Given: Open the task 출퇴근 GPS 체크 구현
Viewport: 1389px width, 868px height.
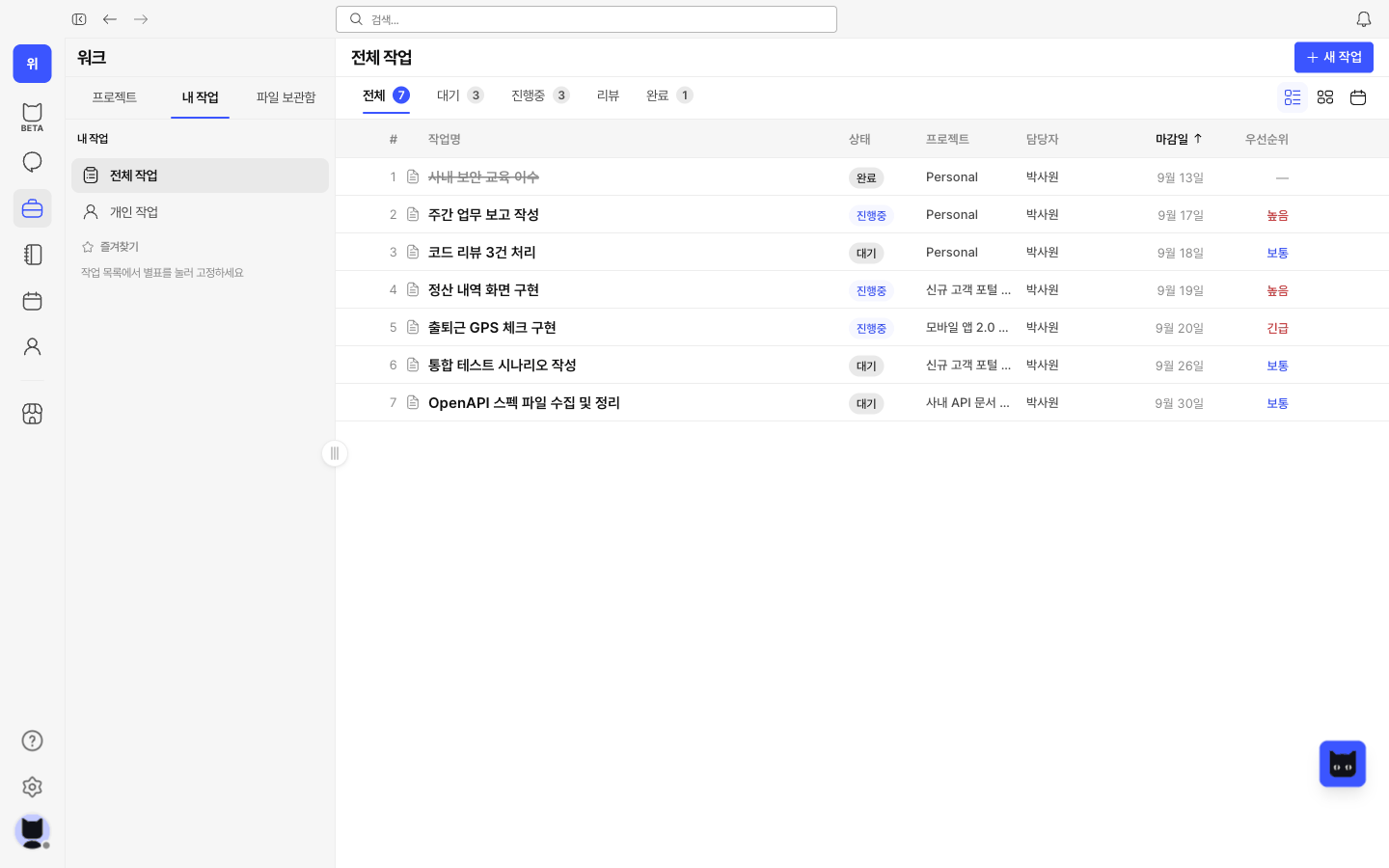Looking at the screenshot, I should [x=492, y=327].
